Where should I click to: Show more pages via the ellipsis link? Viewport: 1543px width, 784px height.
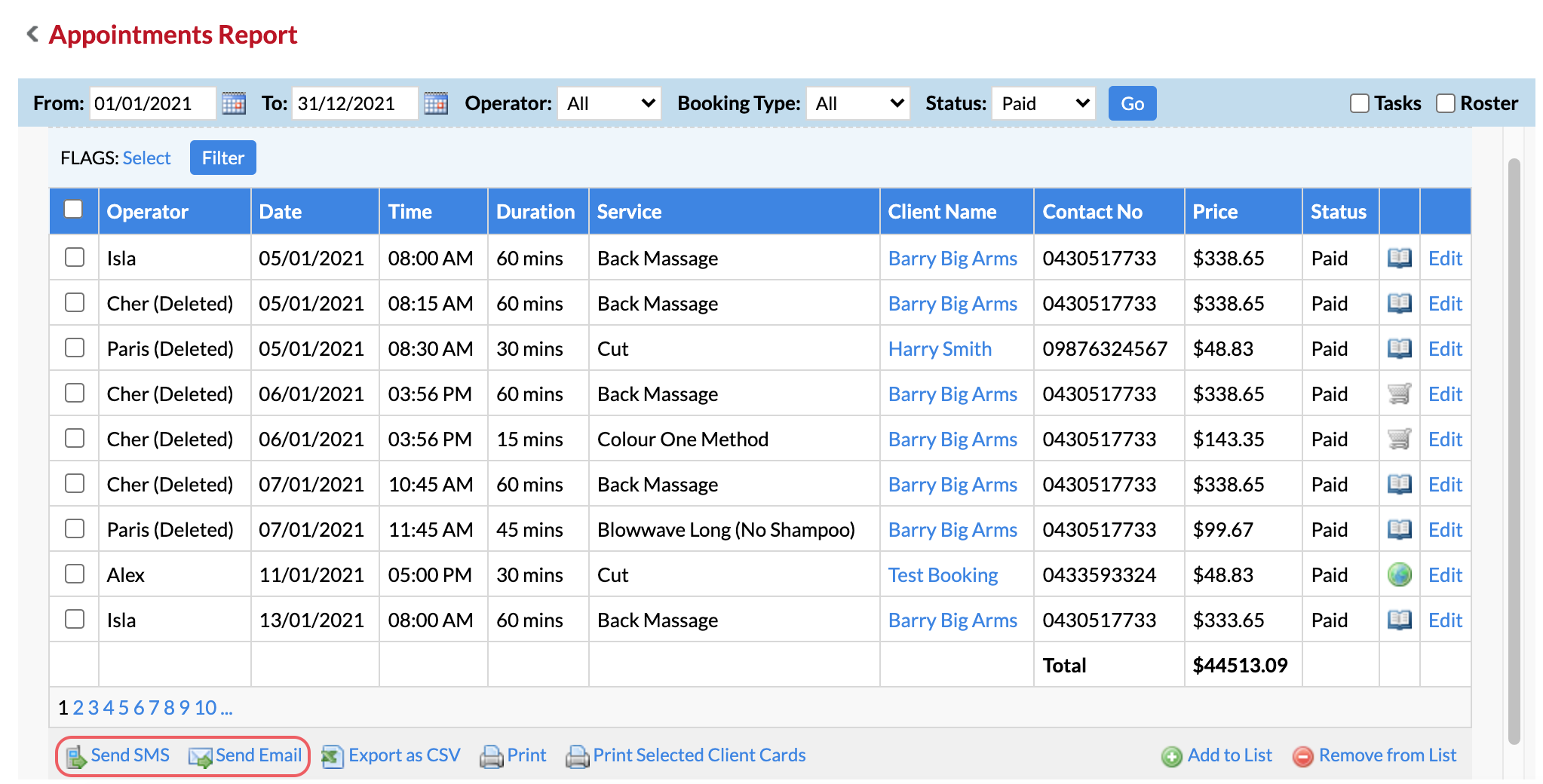(x=226, y=708)
